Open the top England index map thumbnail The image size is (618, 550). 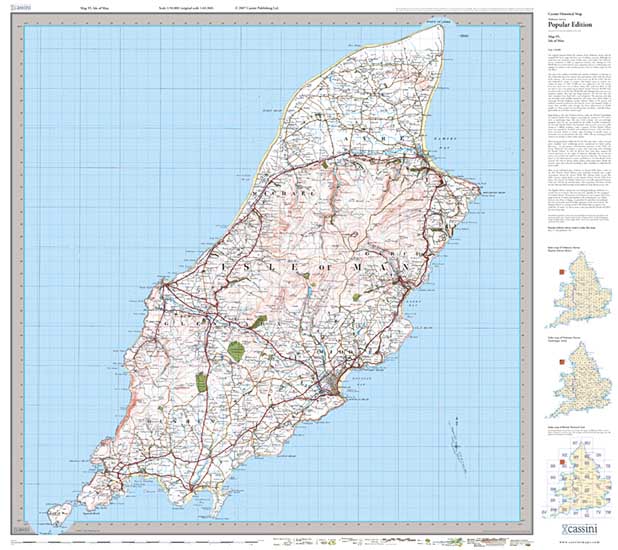(x=579, y=285)
